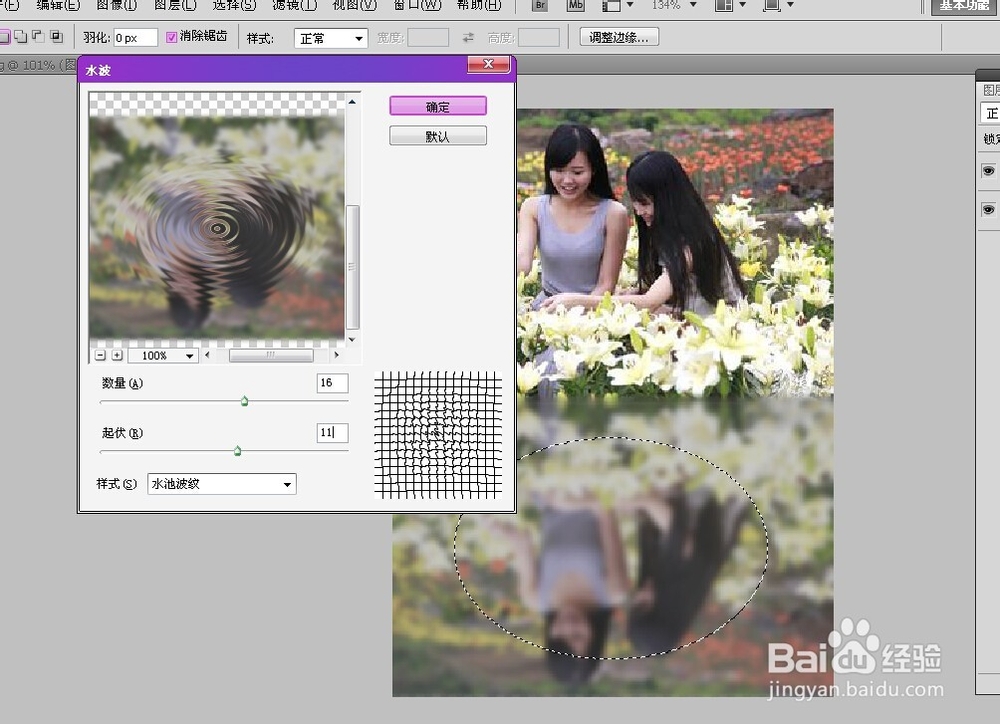This screenshot has width=1000, height=724.
Task: Select the add to selection mode icon
Action: [21, 37]
